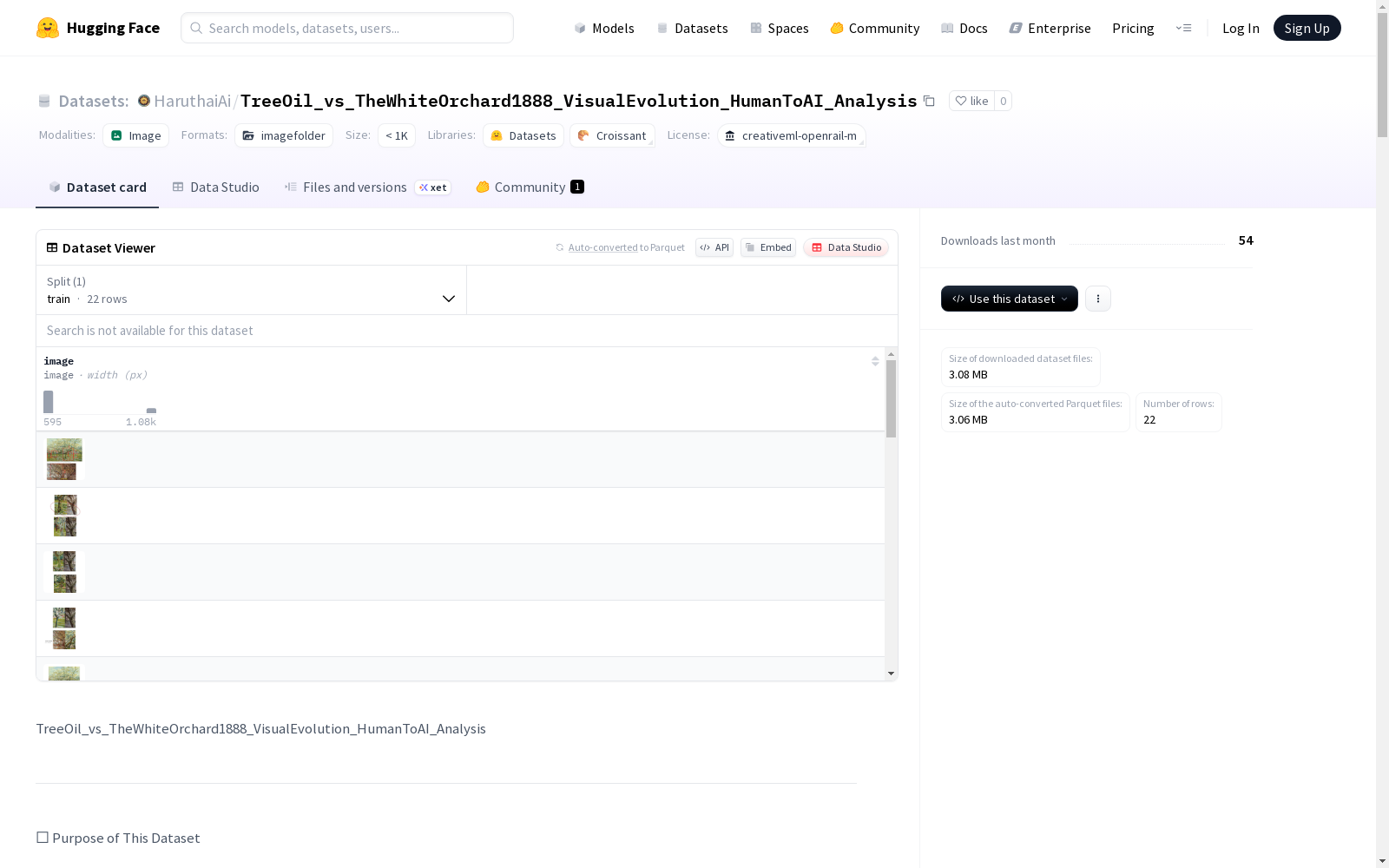Click the Hugging Face logo icon
The height and width of the screenshot is (868, 1389).
[48, 28]
